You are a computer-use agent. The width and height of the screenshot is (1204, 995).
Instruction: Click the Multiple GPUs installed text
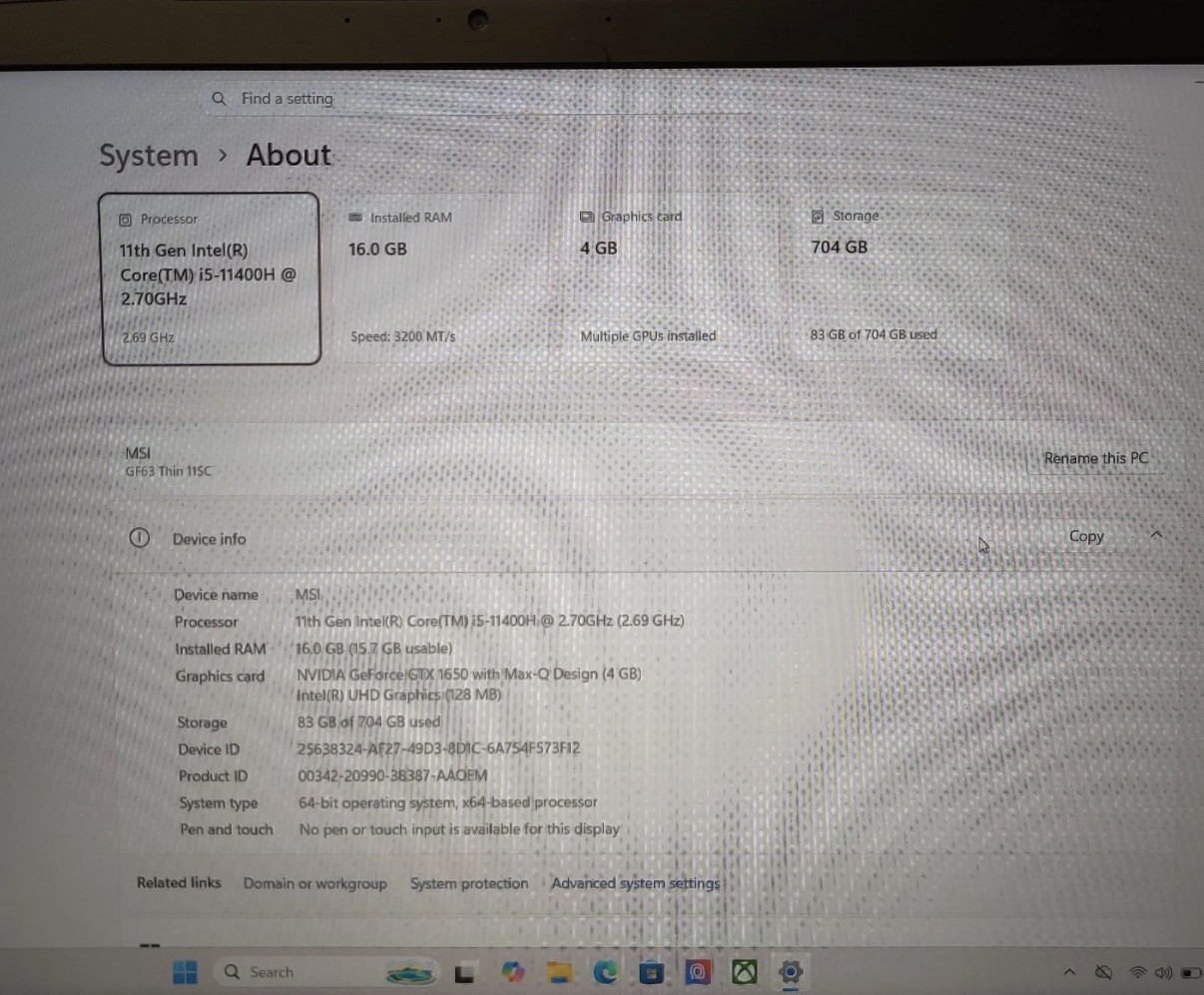pyautogui.click(x=648, y=336)
